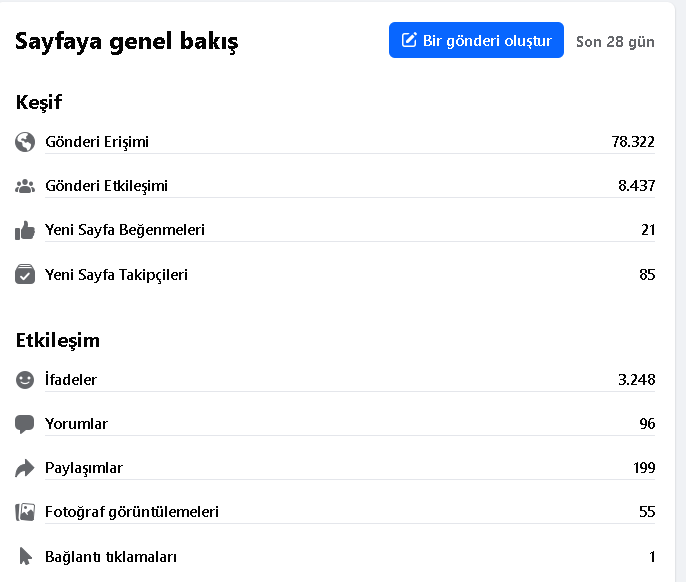
Task: Click the smiley face icon beside İfadeler
Action: [x=25, y=380]
